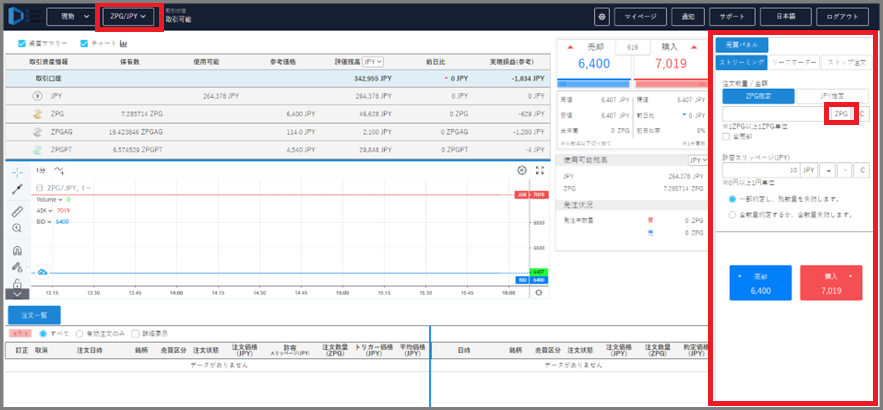The width and height of the screenshot is (883, 410).
Task: Click the ZPGPT platinum coin icon
Action: point(37,150)
